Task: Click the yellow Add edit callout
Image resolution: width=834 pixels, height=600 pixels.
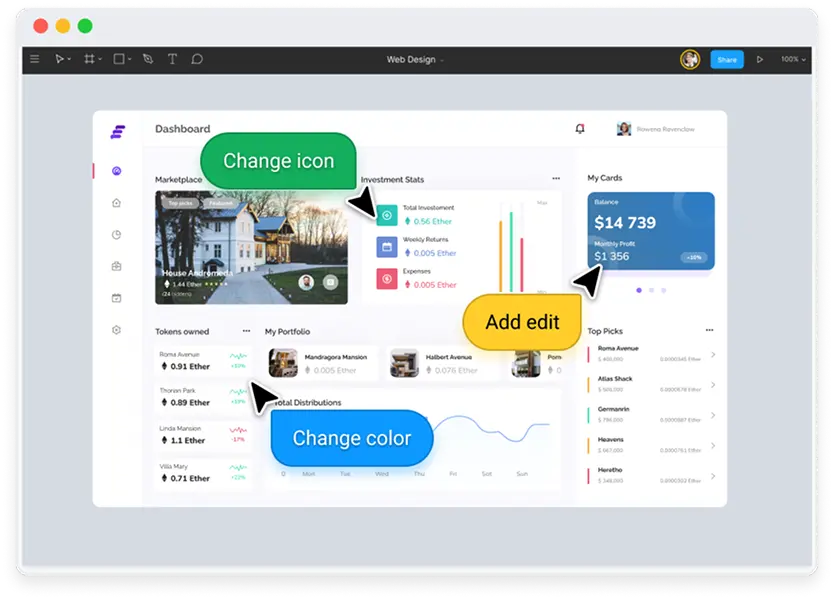Action: [522, 322]
